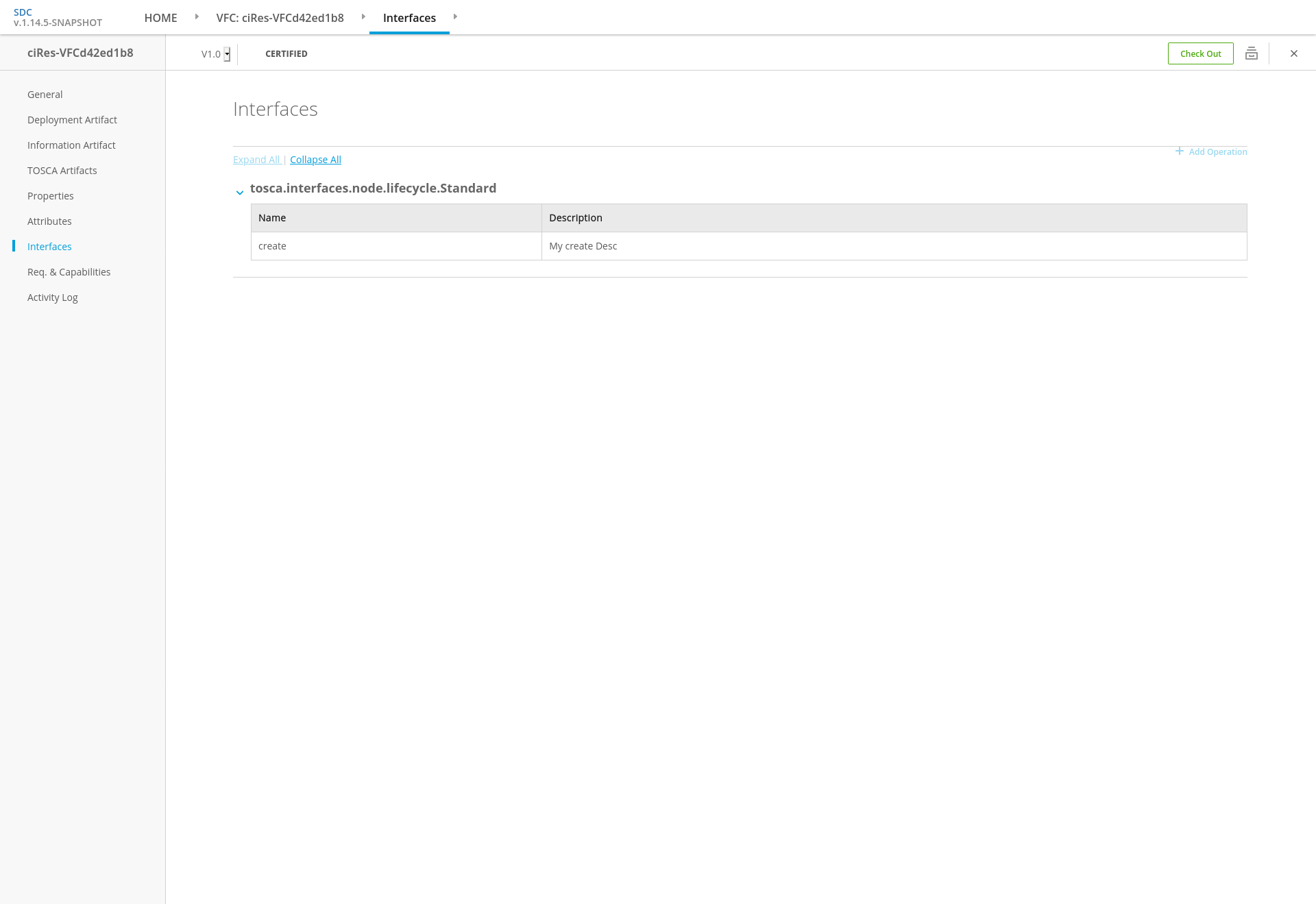Image resolution: width=1316 pixels, height=904 pixels.
Task: Open VFC: ciRes-VFCd42ed1b8 breadcrumb
Action: [280, 18]
